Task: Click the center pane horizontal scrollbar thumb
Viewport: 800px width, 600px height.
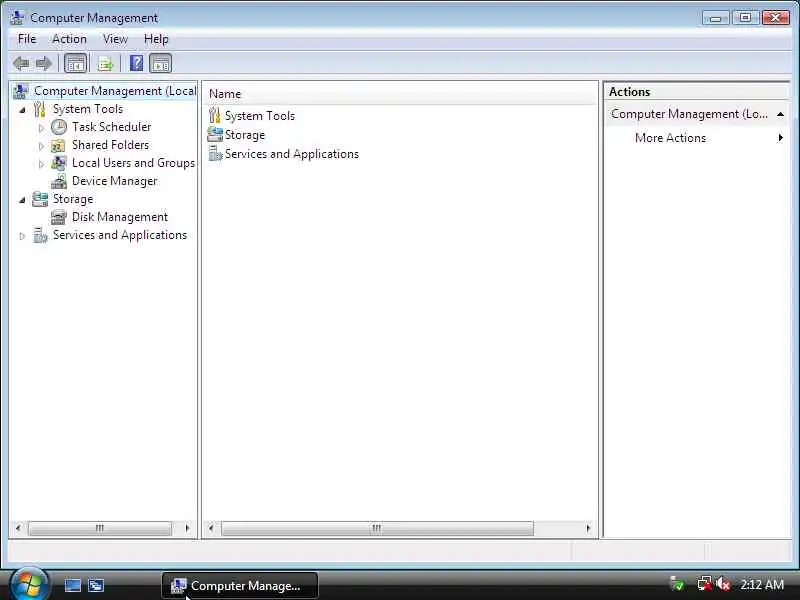Action: 378,528
